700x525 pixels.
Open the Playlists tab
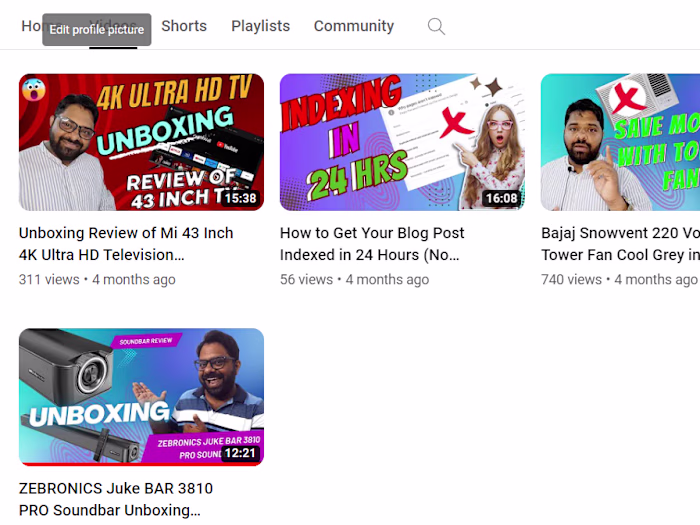pos(260,26)
